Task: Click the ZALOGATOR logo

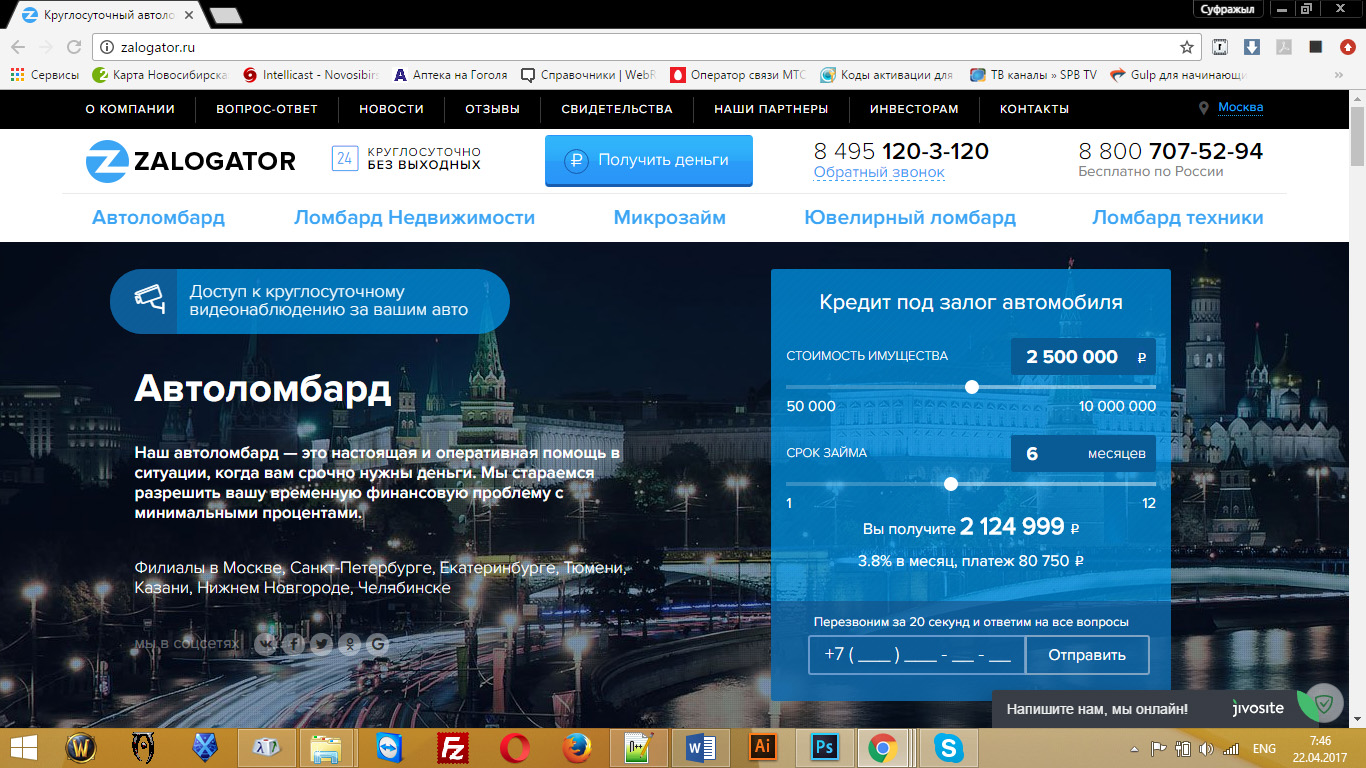Action: 191,160
